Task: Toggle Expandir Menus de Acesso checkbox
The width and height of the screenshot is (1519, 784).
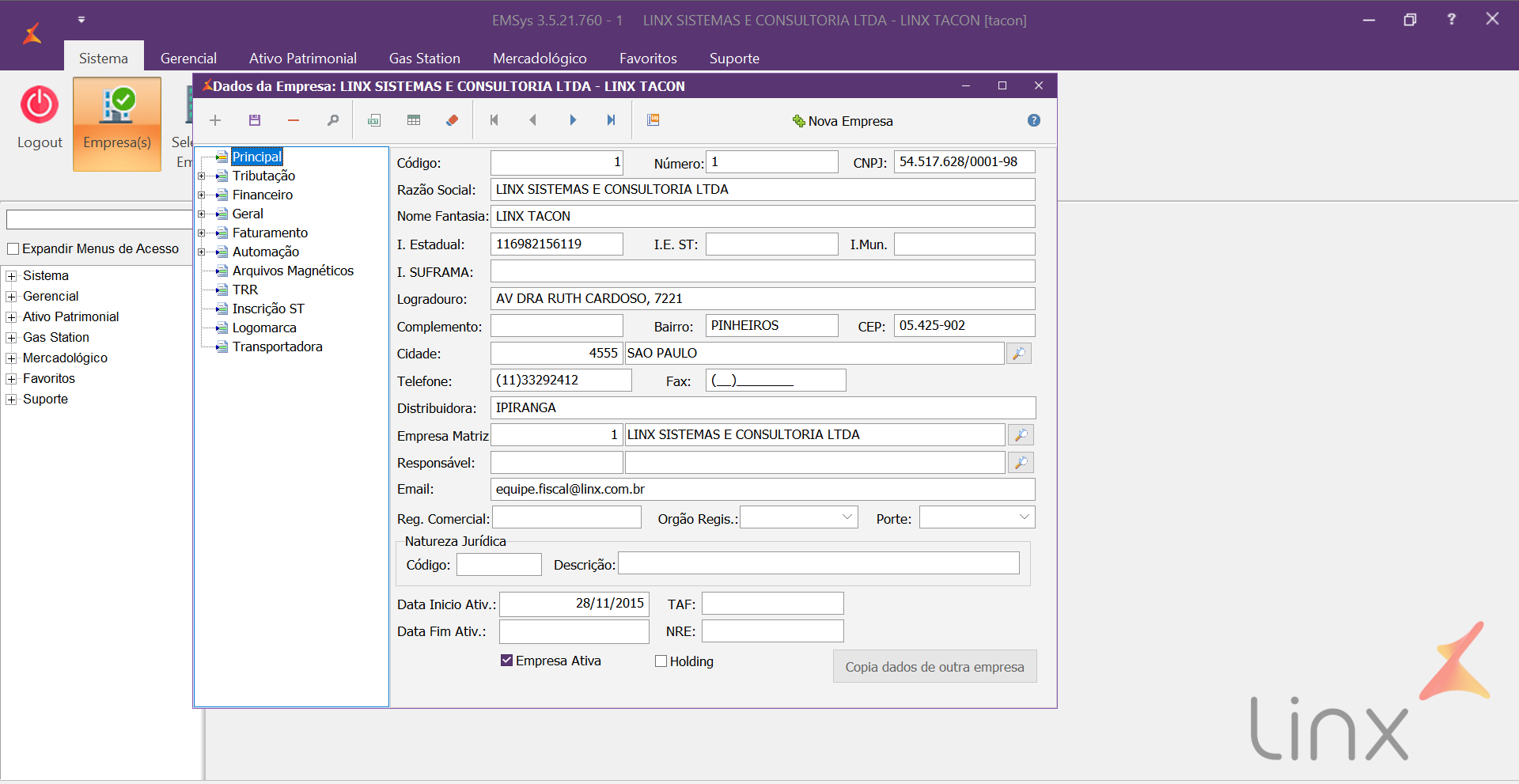Action: 13,249
